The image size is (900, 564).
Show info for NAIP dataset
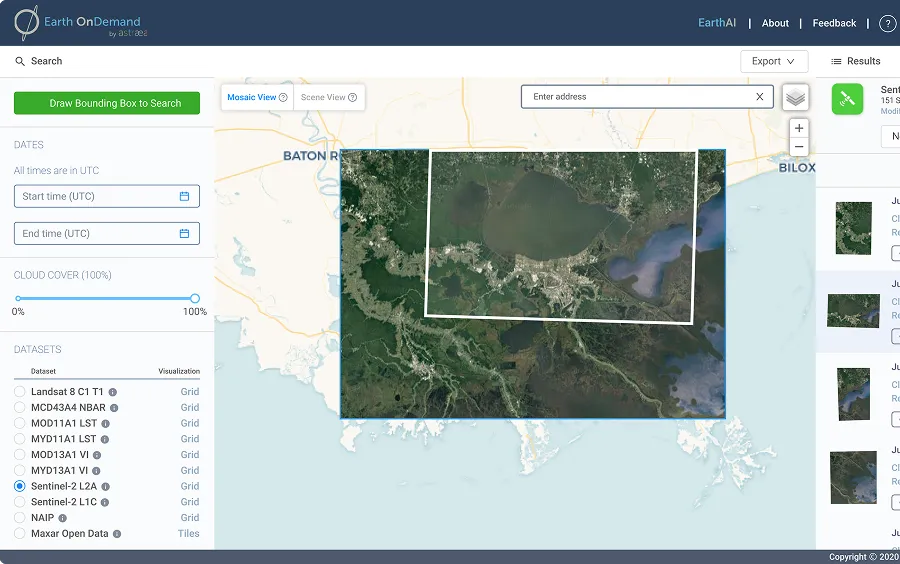(x=63, y=518)
